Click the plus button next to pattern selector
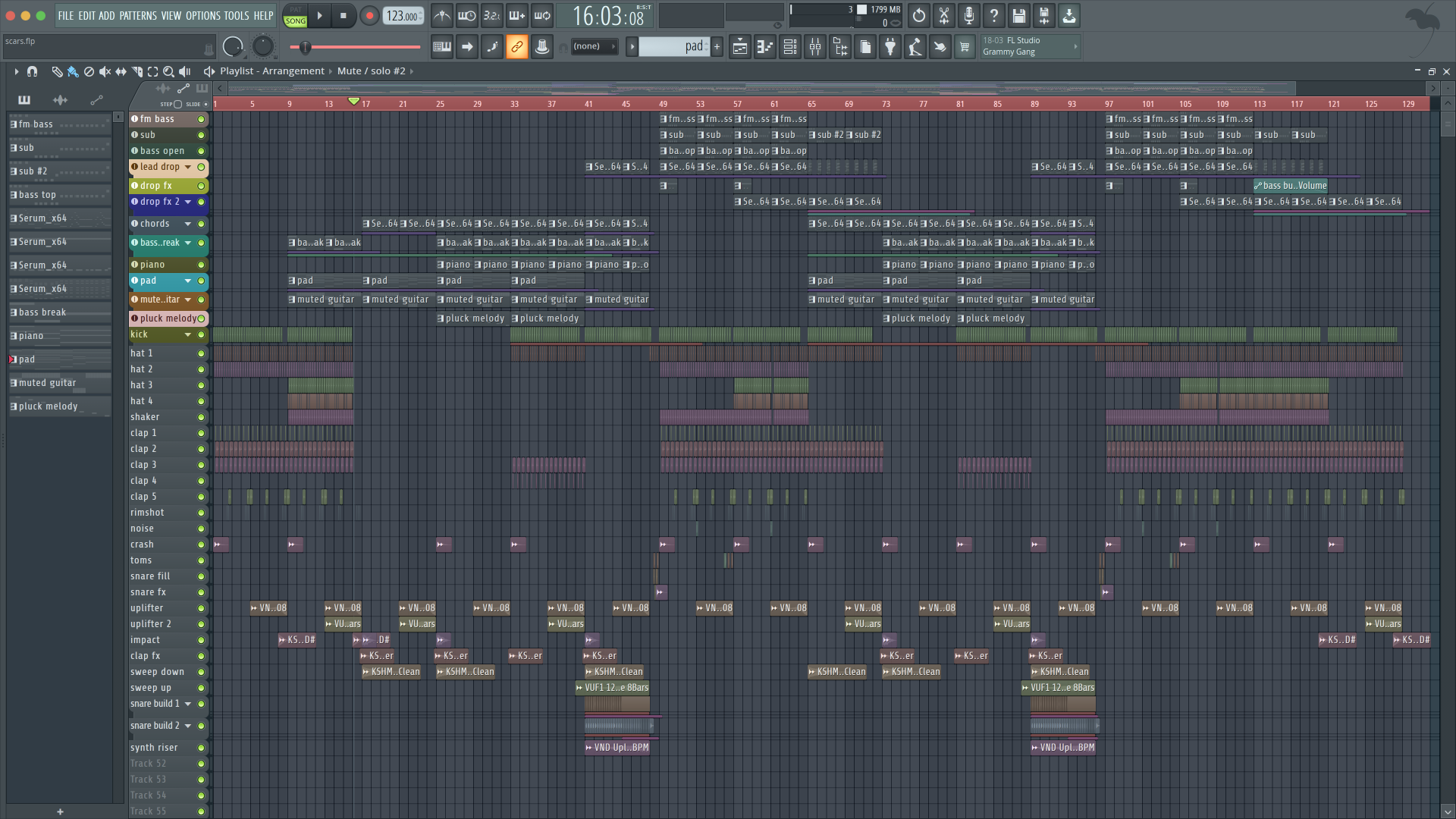Image resolution: width=1456 pixels, height=819 pixels. tap(717, 47)
